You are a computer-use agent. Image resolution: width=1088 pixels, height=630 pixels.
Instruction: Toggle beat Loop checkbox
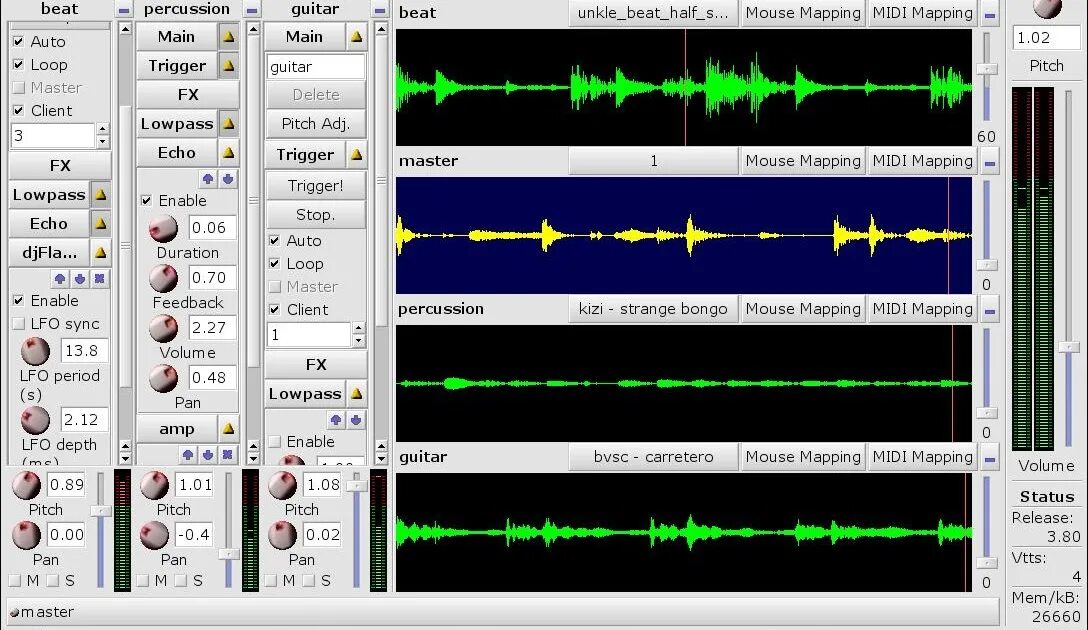19,65
